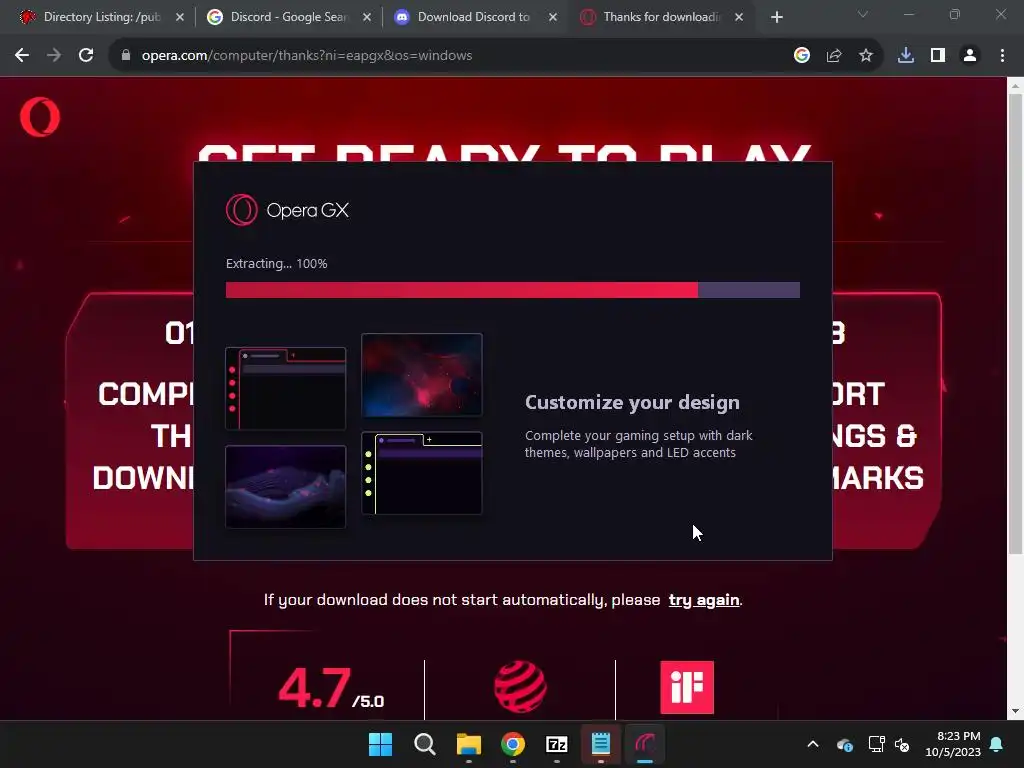Screen dimensions: 1024x768
Task: Click the muted volume tray icon
Action: (x=902, y=744)
